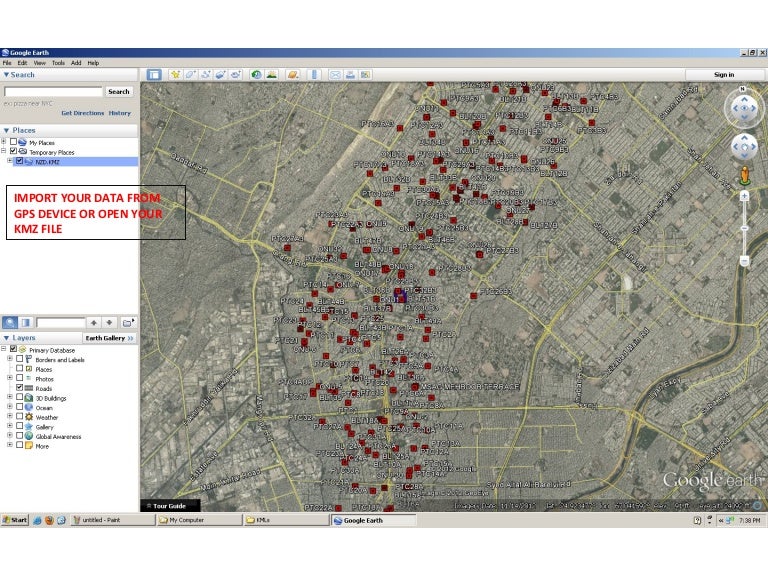This screenshot has width=768, height=576.
Task: Open the historical imagery clock tool
Action: coord(256,74)
